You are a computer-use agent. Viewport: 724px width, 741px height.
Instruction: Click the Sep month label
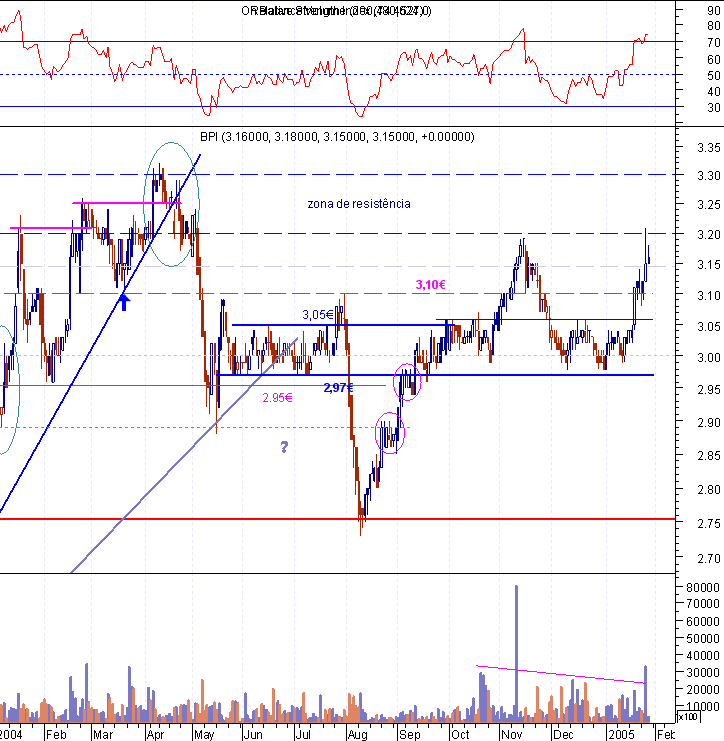(x=409, y=734)
